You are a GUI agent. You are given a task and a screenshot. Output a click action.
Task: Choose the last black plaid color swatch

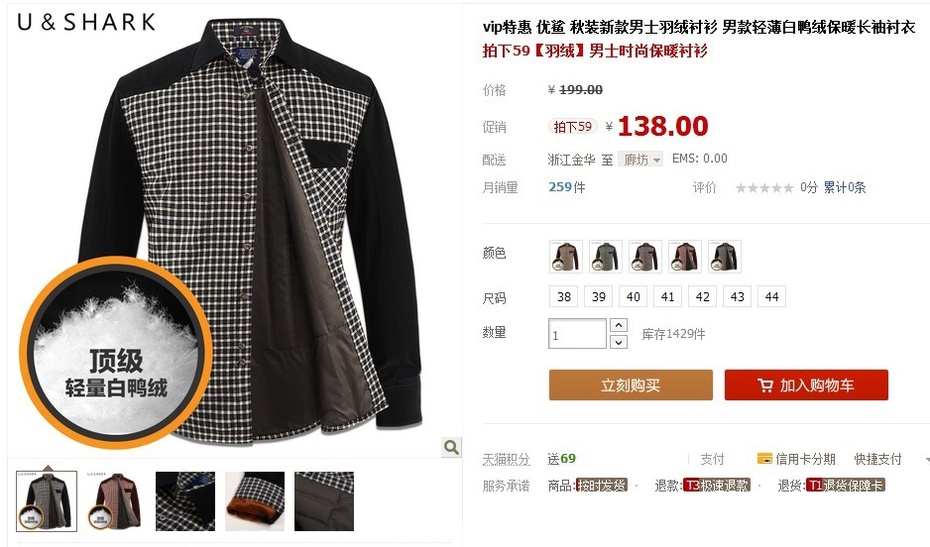724,256
